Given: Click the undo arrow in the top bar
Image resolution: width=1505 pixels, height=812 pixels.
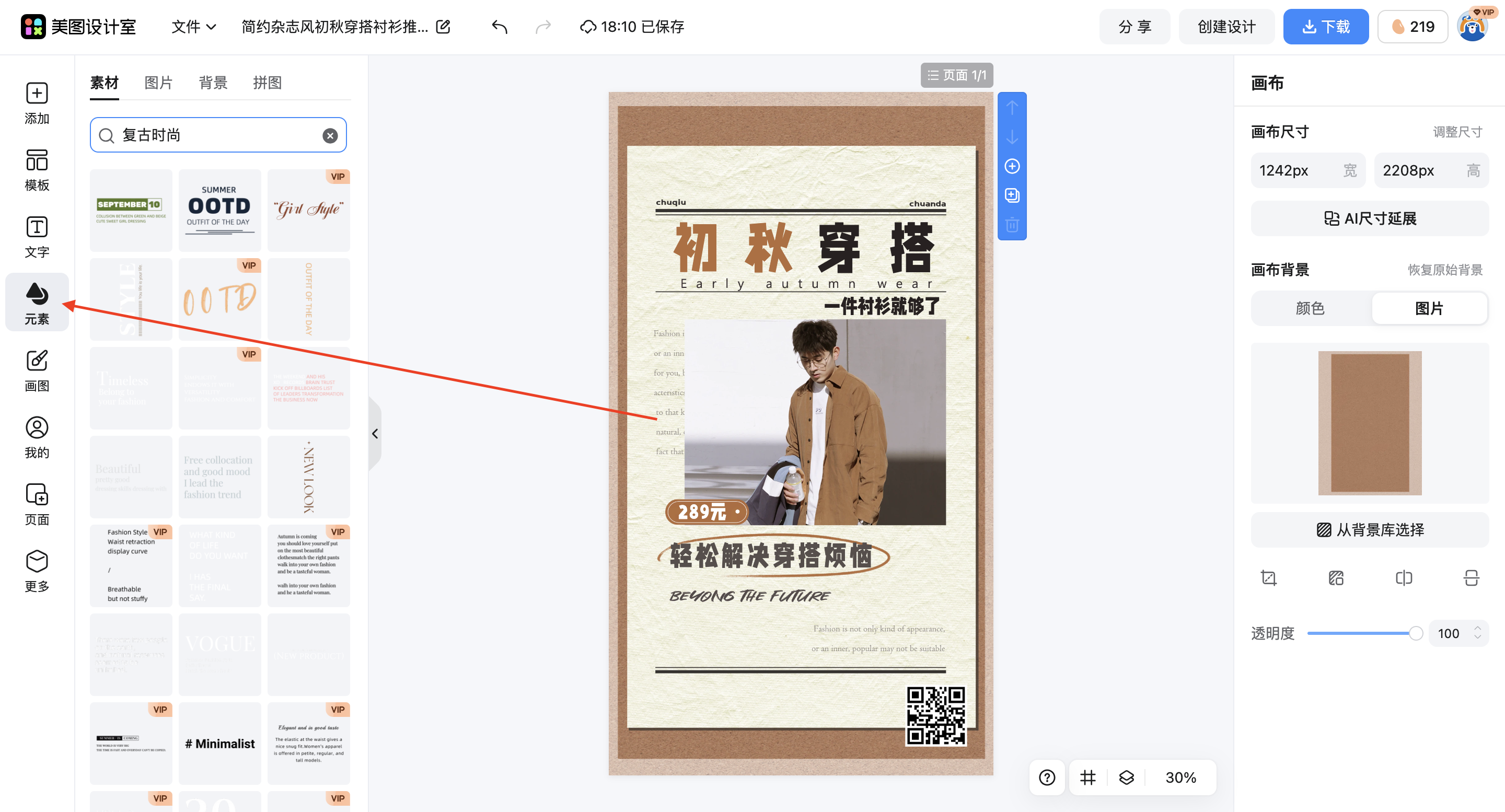Looking at the screenshot, I should [x=500, y=26].
